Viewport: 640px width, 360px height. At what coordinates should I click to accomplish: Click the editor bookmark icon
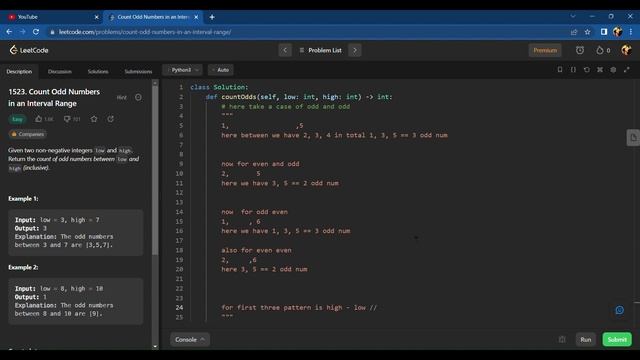coord(560,70)
